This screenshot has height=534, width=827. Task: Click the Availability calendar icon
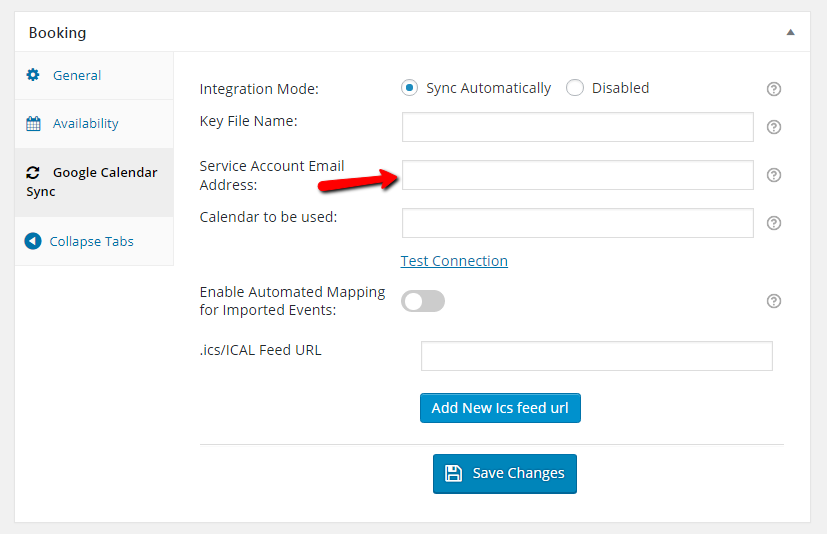click(x=33, y=123)
